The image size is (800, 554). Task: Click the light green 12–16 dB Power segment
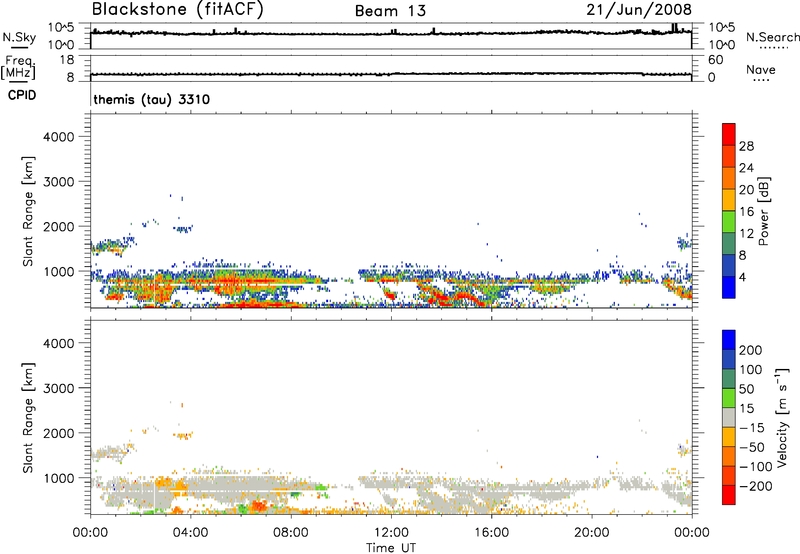pyautogui.click(x=729, y=221)
